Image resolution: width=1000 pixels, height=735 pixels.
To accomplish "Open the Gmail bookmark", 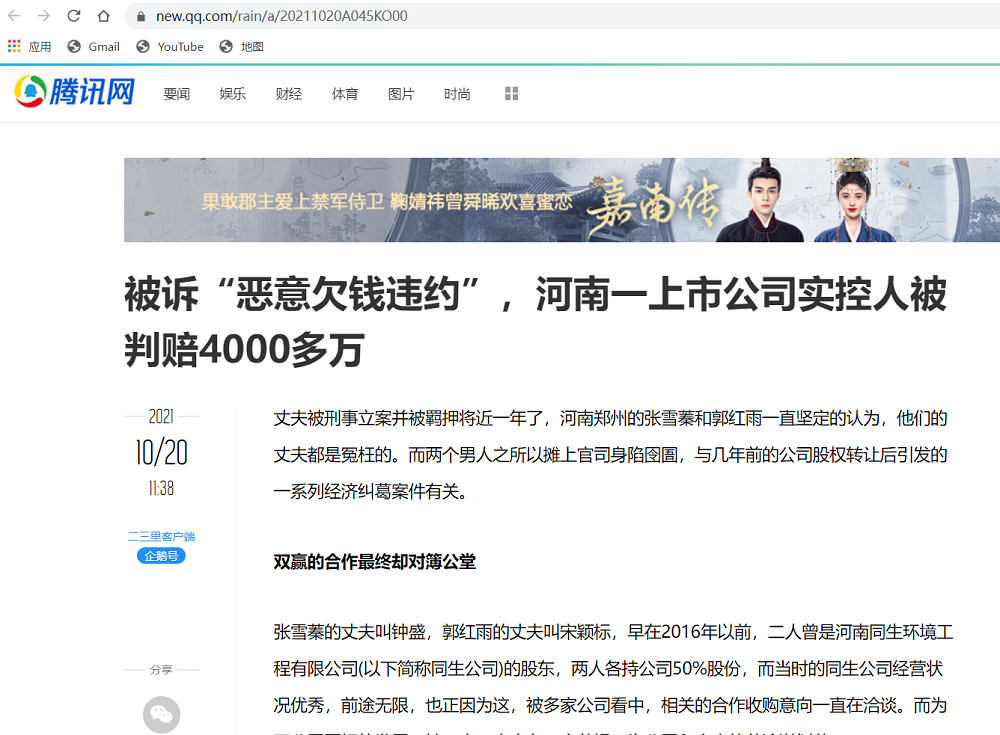I will coord(94,46).
